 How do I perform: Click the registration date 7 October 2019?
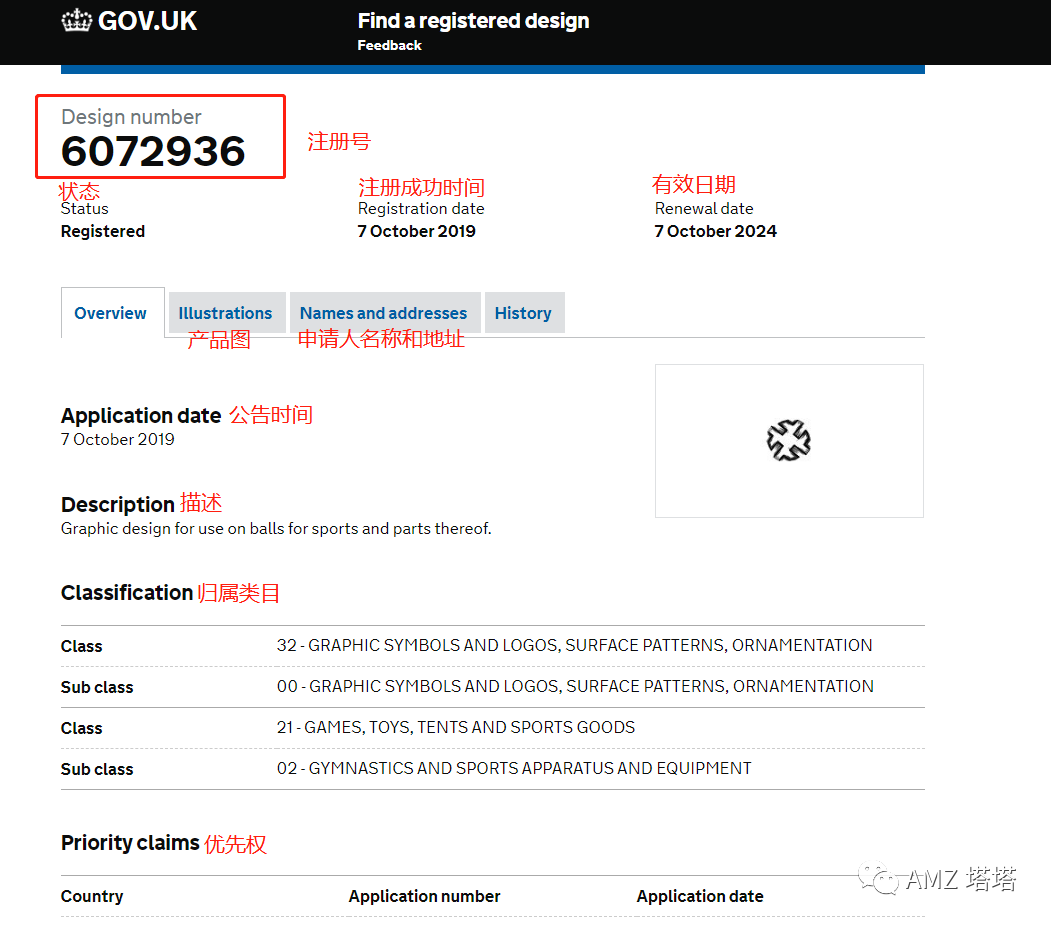point(416,231)
